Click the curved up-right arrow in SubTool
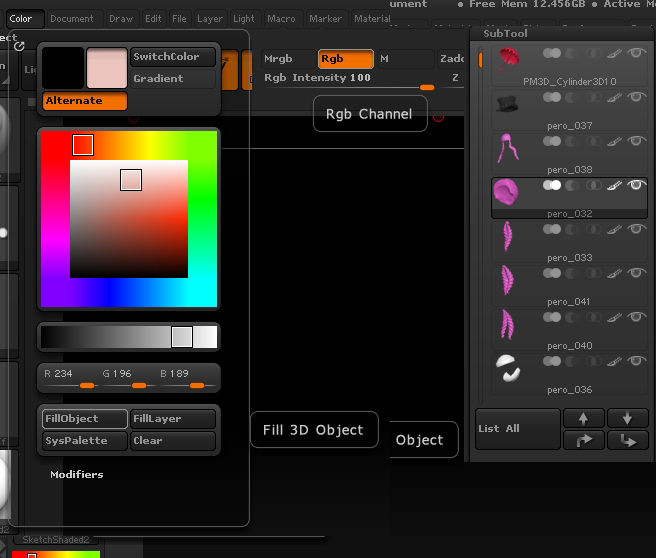 tap(584, 440)
